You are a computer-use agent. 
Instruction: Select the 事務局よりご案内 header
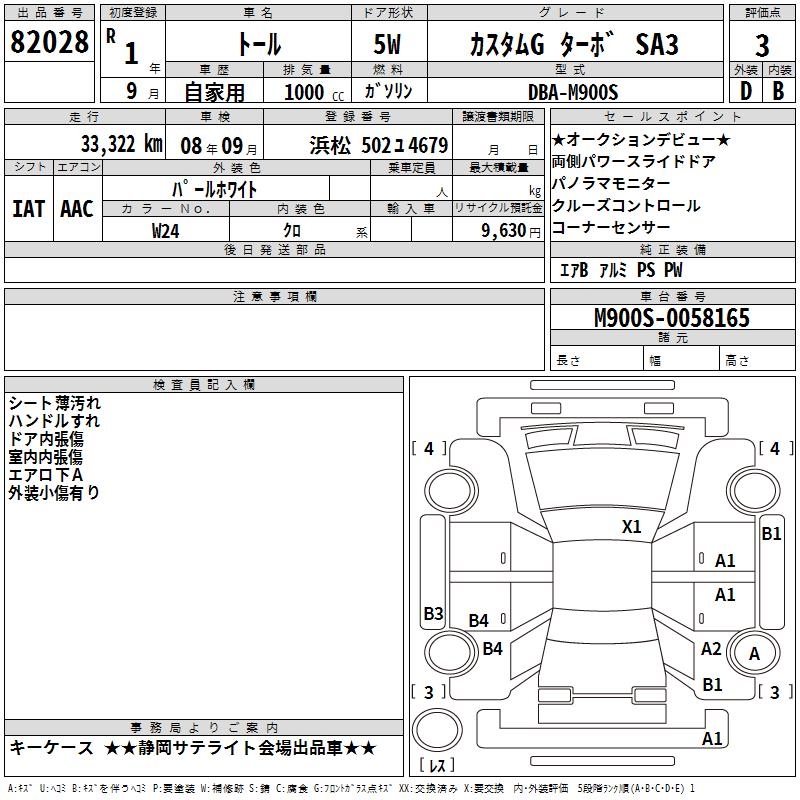click(204, 728)
